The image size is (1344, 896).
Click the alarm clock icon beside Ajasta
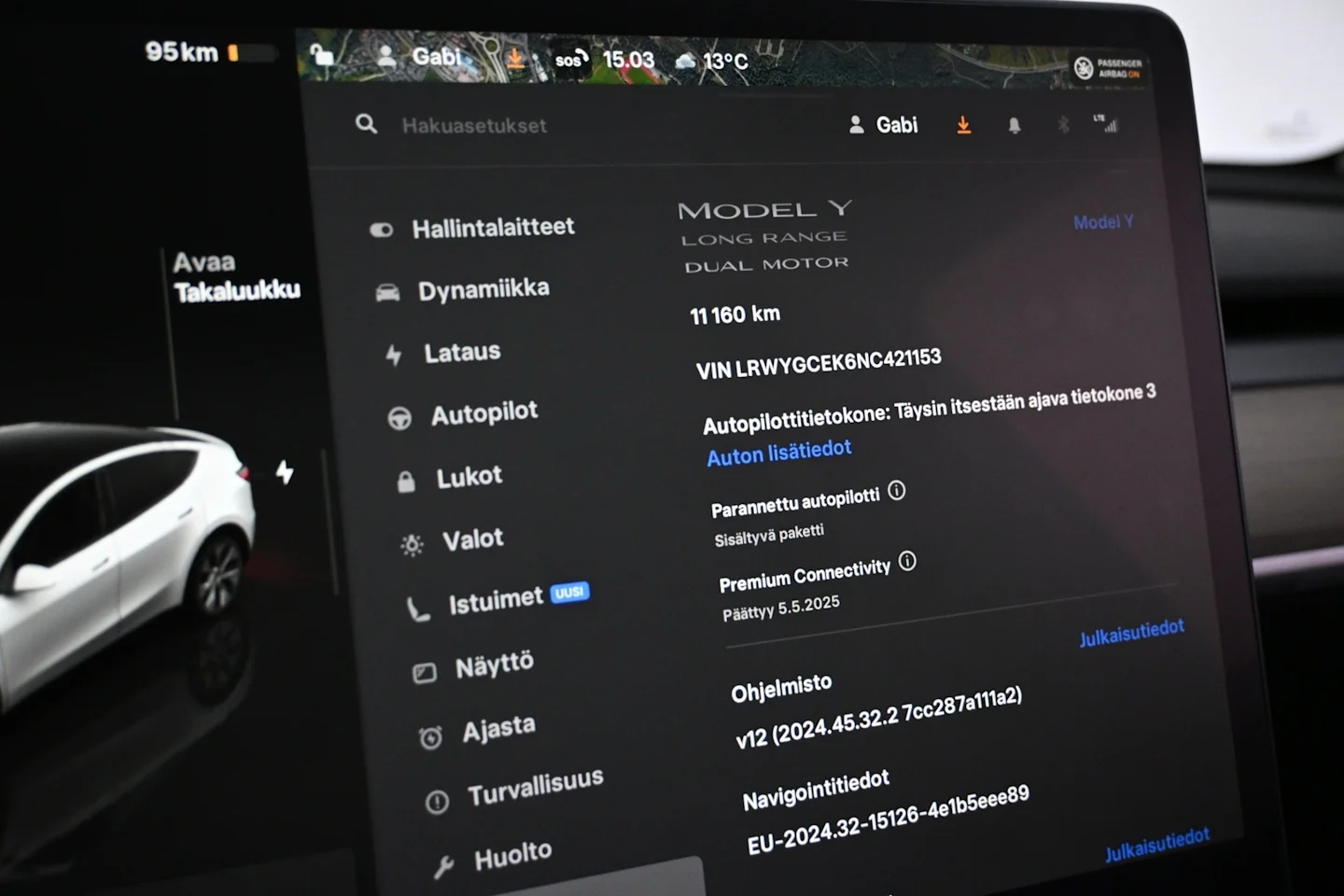click(430, 738)
